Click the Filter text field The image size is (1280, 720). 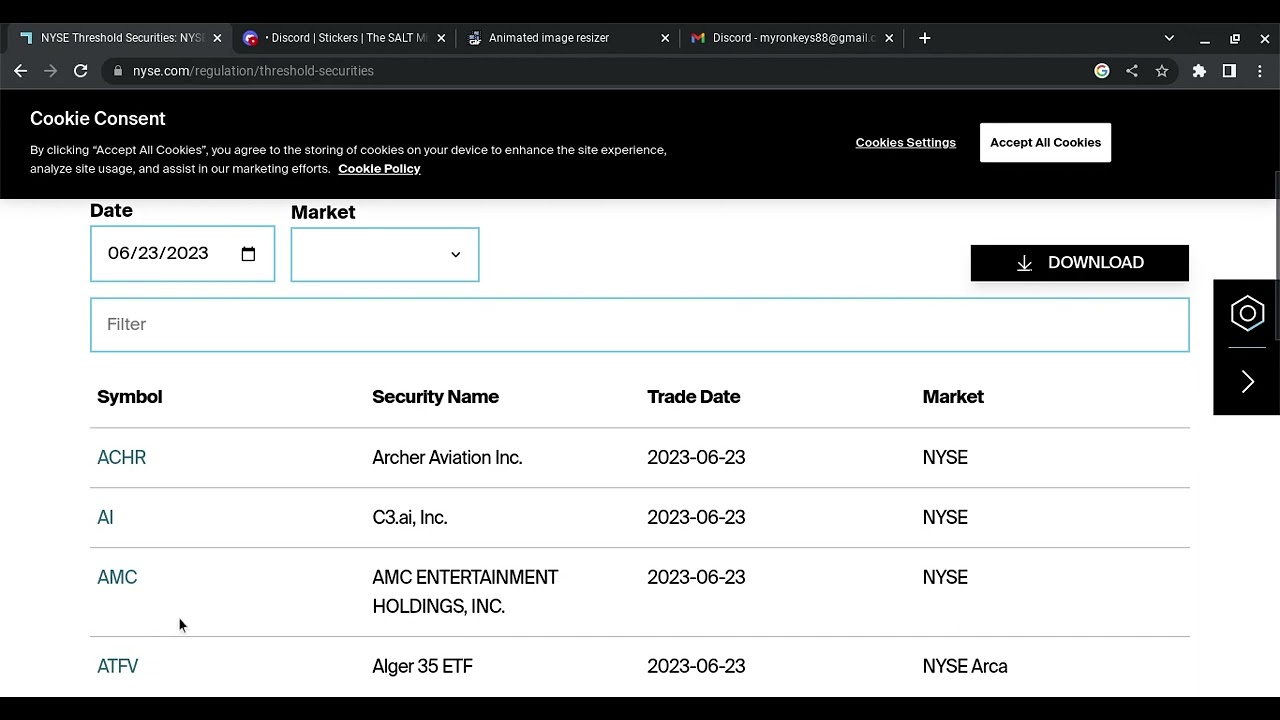tap(640, 325)
